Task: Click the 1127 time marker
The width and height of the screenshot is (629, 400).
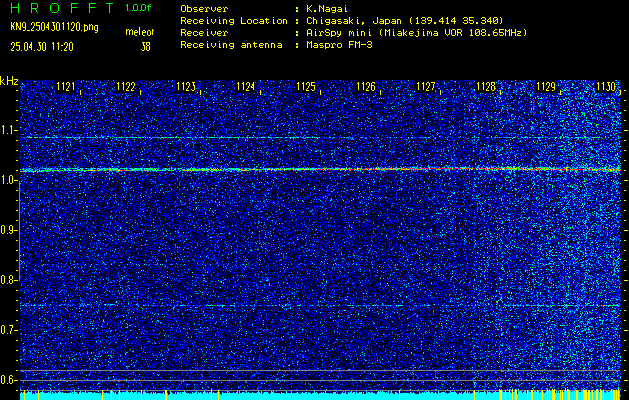Action: pyautogui.click(x=426, y=87)
